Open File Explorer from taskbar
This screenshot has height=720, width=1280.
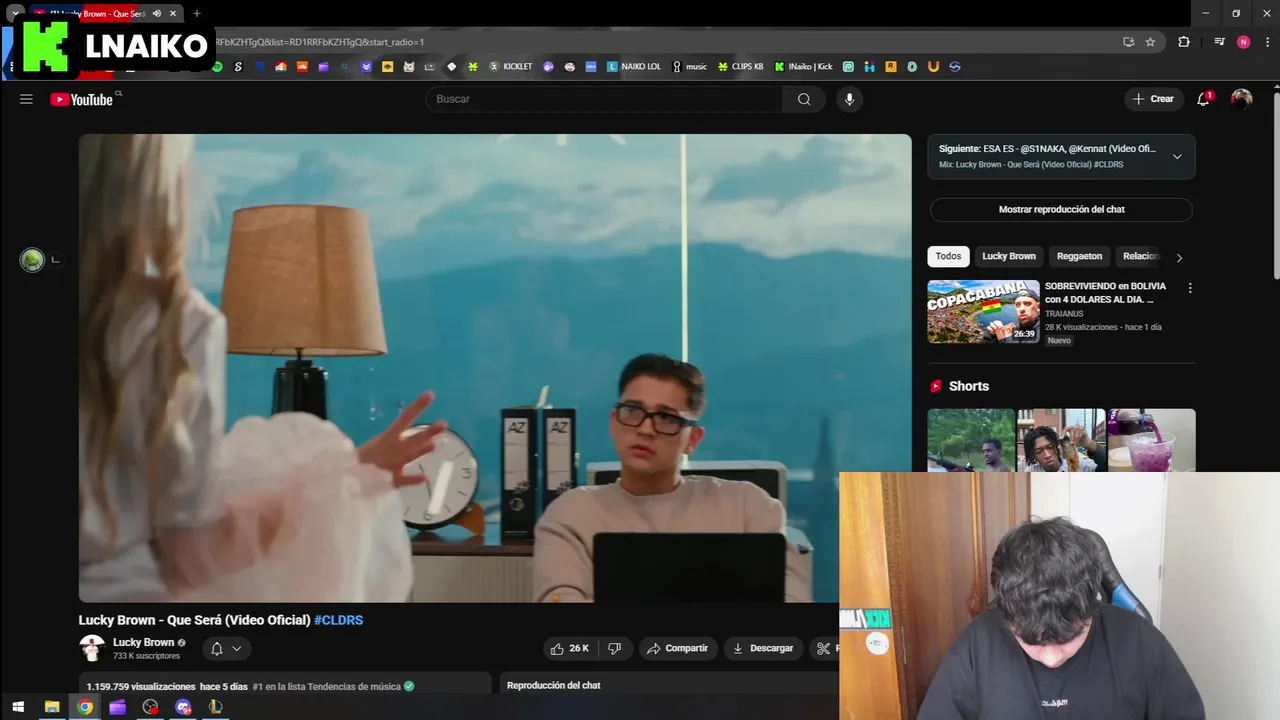pos(52,707)
